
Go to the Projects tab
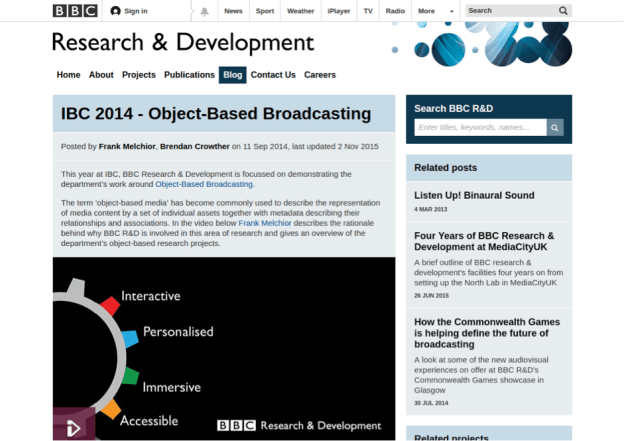138,75
